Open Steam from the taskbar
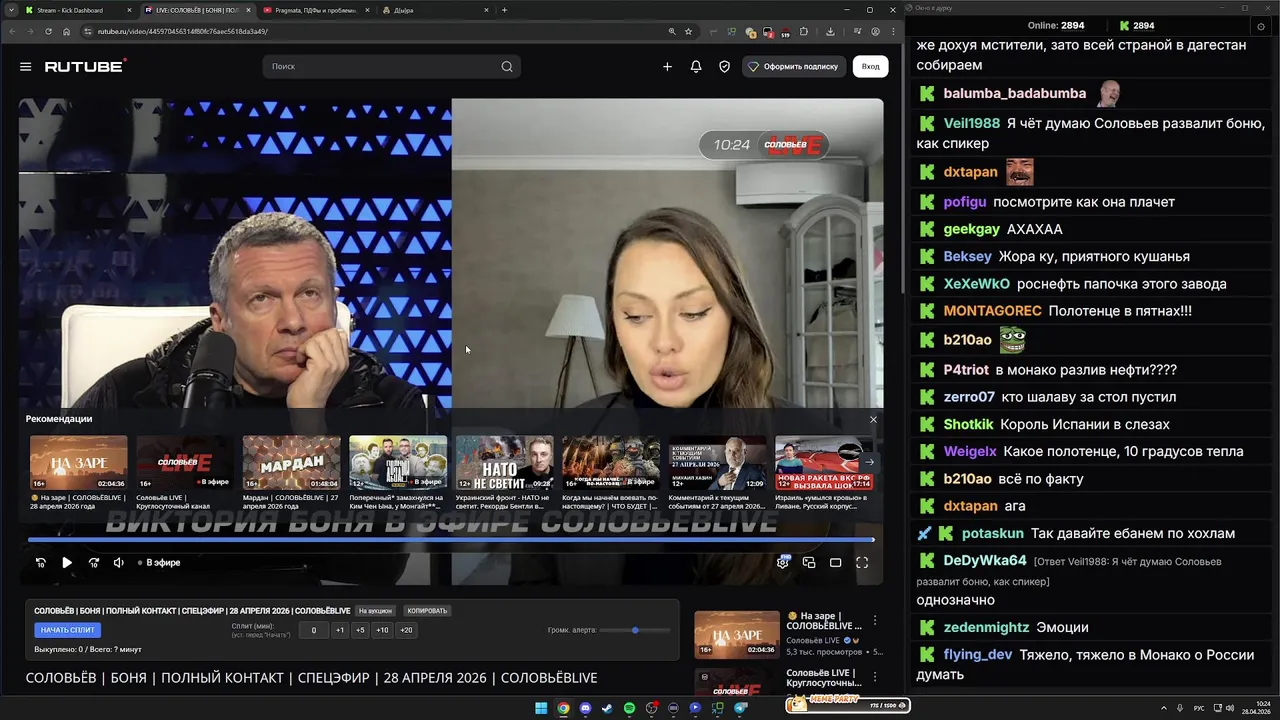 pyautogui.click(x=607, y=708)
